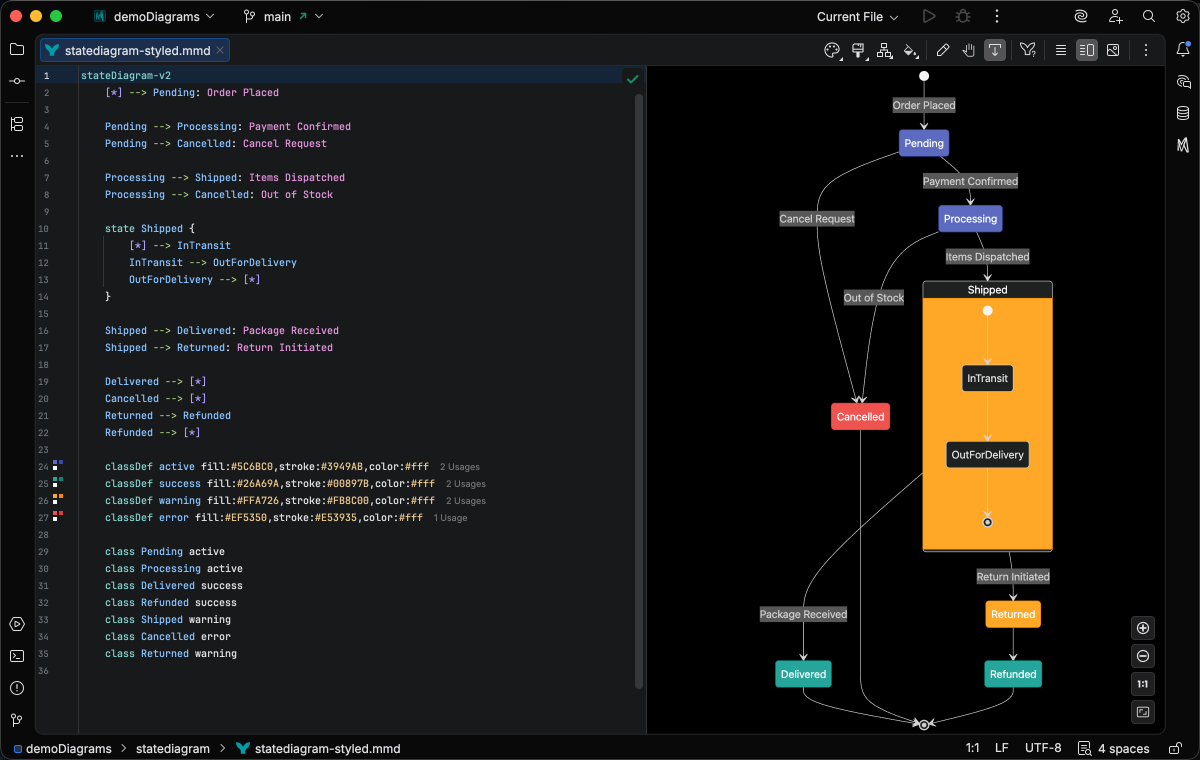1200x760 pixels.
Task: Switch to preview-only view mode
Action: (1113, 50)
